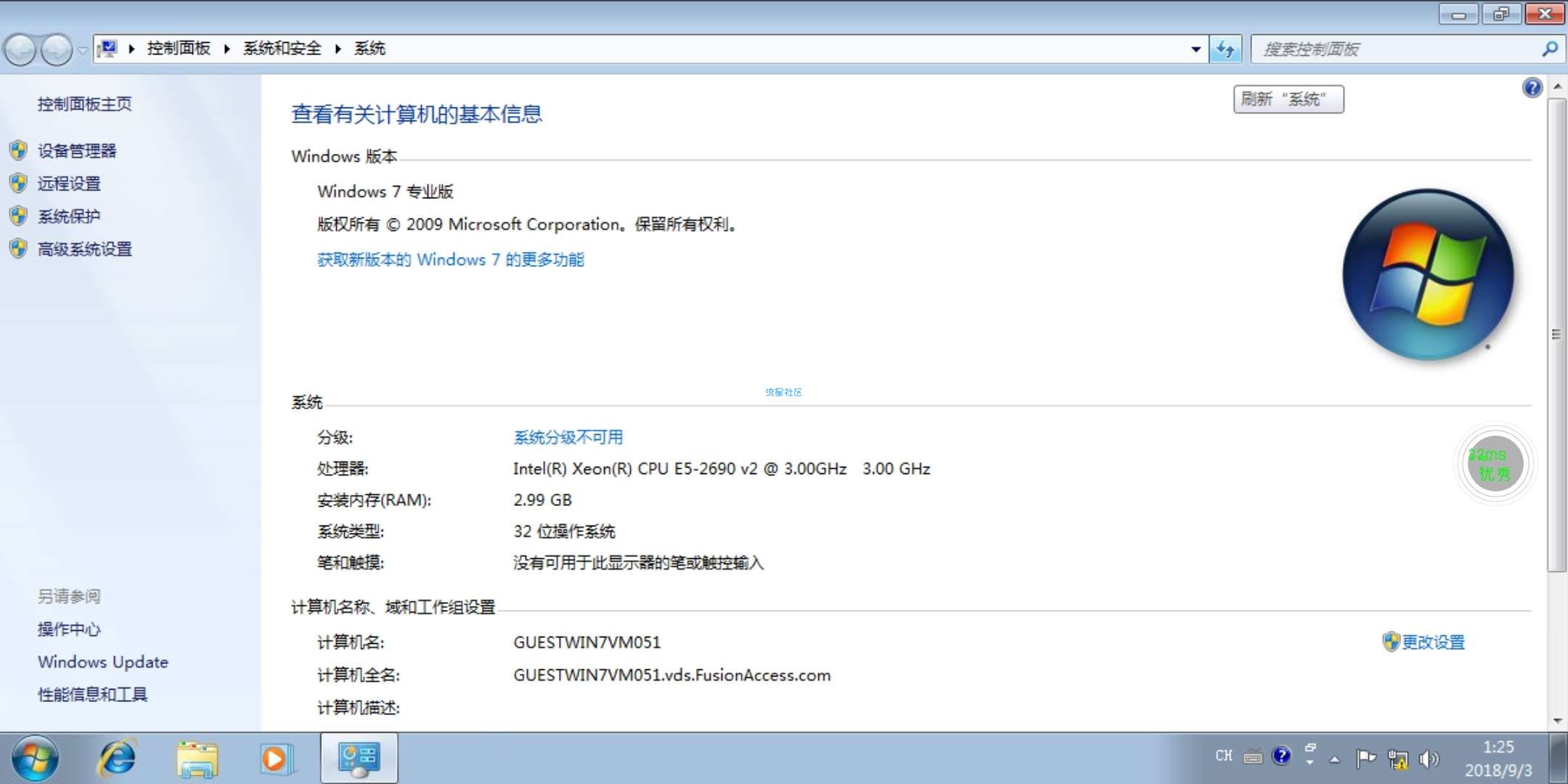Show hidden tray icons arrow

click(x=1334, y=759)
